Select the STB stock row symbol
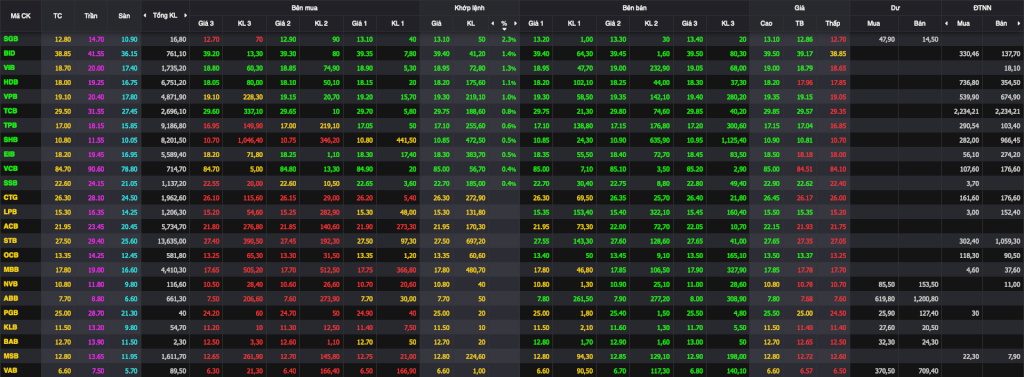Viewport: 1024px width, 377px height. pyautogui.click(x=10, y=241)
